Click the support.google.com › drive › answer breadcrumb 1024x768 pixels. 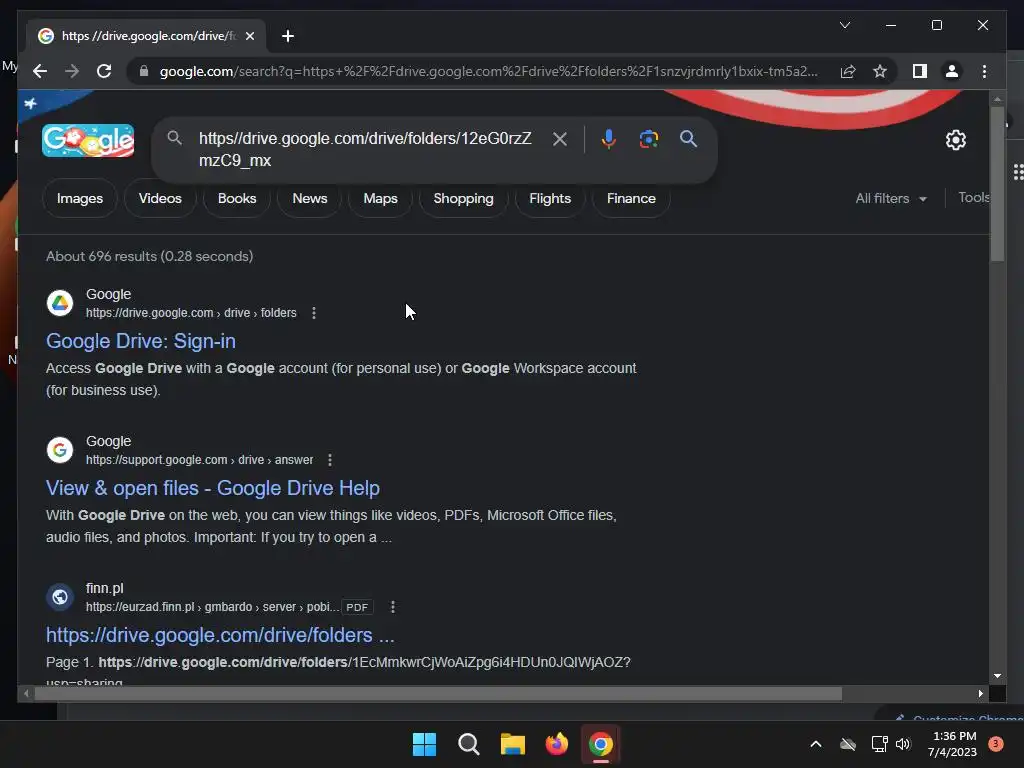click(x=199, y=460)
